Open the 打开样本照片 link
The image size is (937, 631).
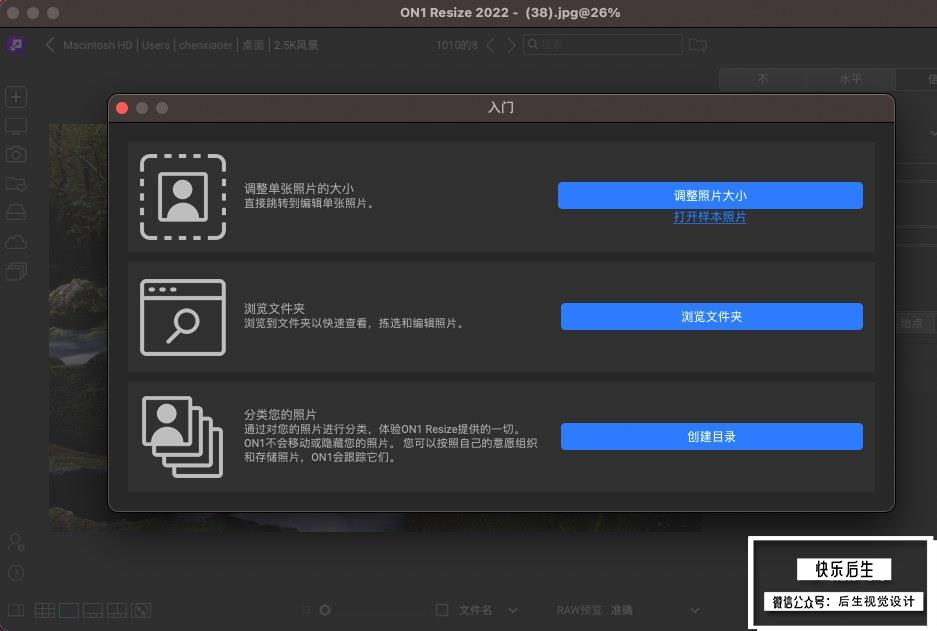click(x=710, y=217)
